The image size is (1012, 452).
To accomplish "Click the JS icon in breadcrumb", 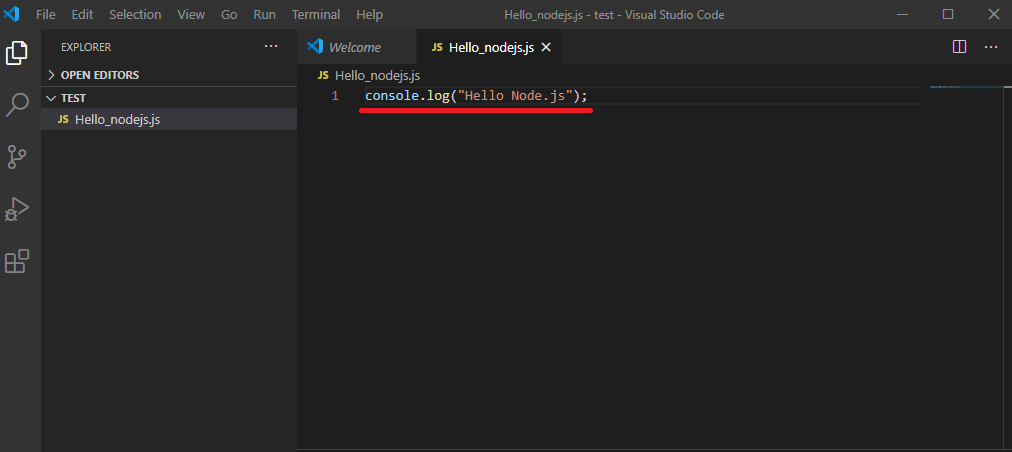I will (323, 76).
